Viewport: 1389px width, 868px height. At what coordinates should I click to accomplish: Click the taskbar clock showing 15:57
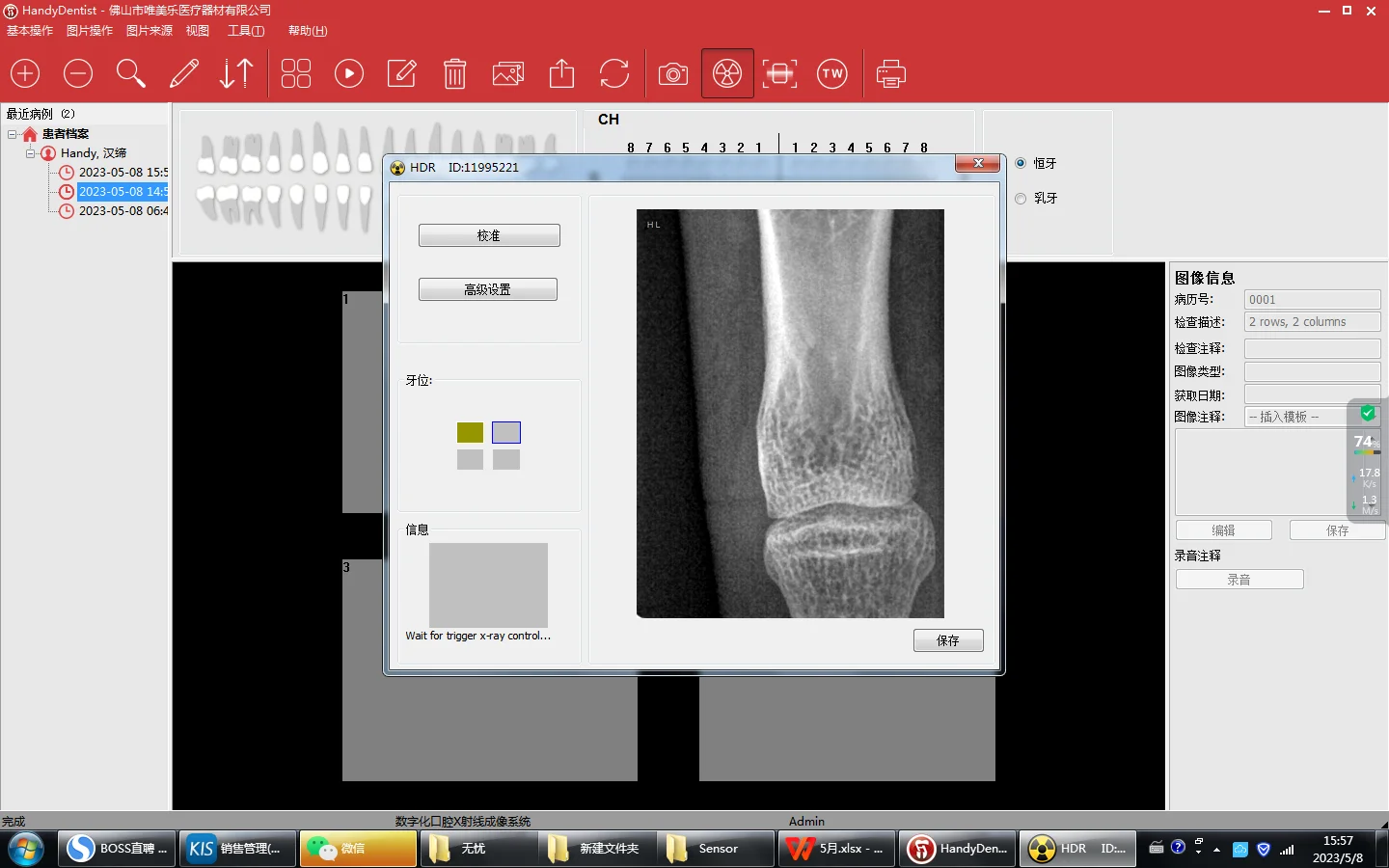point(1338,850)
